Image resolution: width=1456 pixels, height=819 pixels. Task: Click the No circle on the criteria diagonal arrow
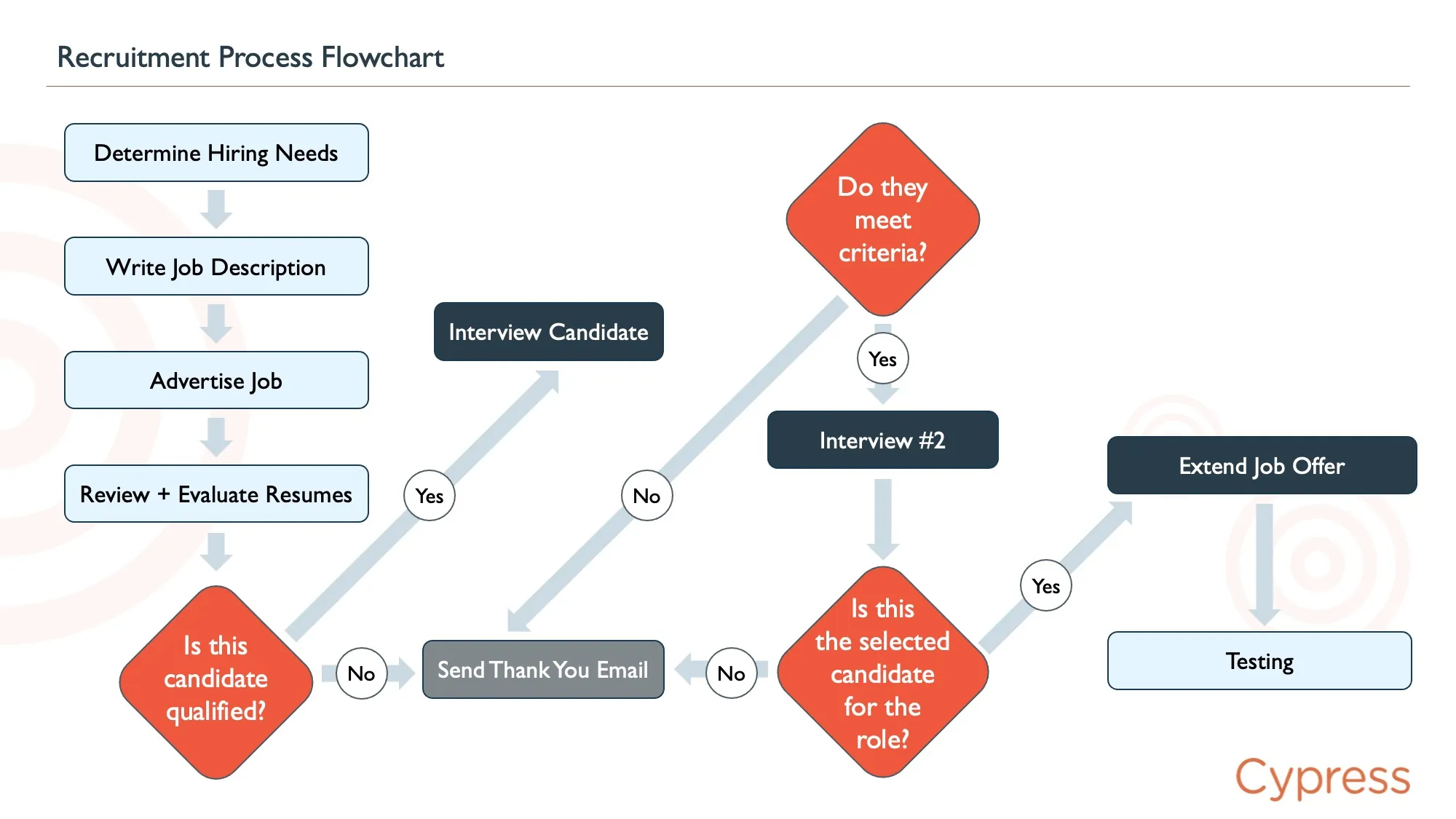(646, 496)
